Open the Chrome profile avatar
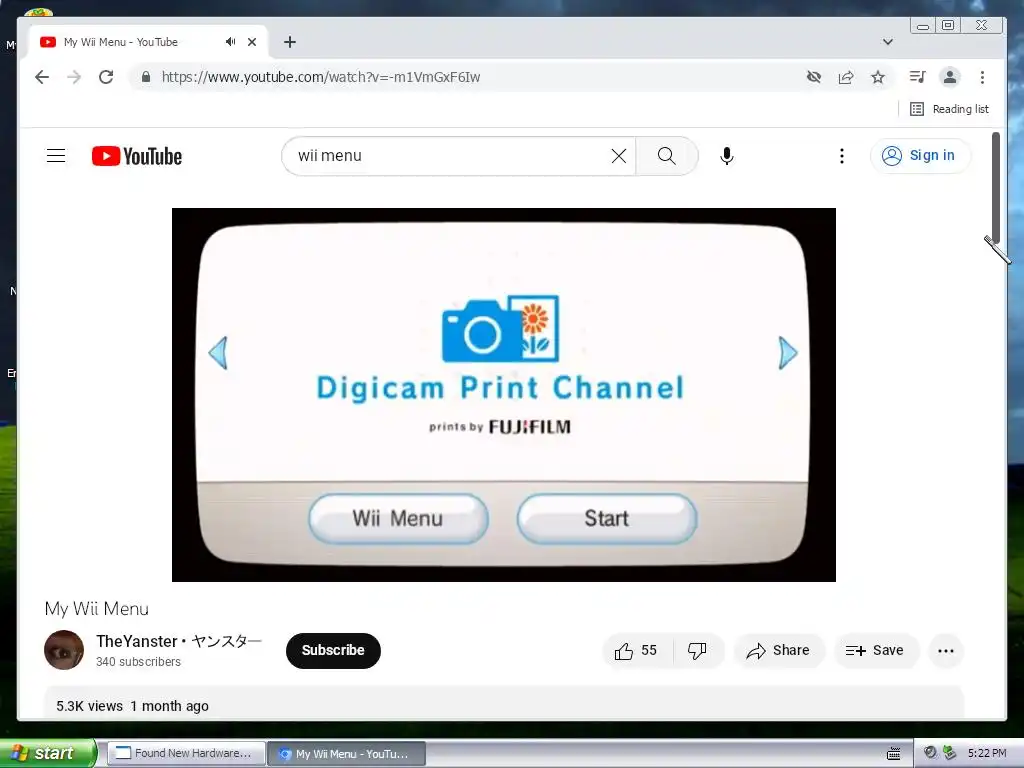The image size is (1024, 768). 950,77
